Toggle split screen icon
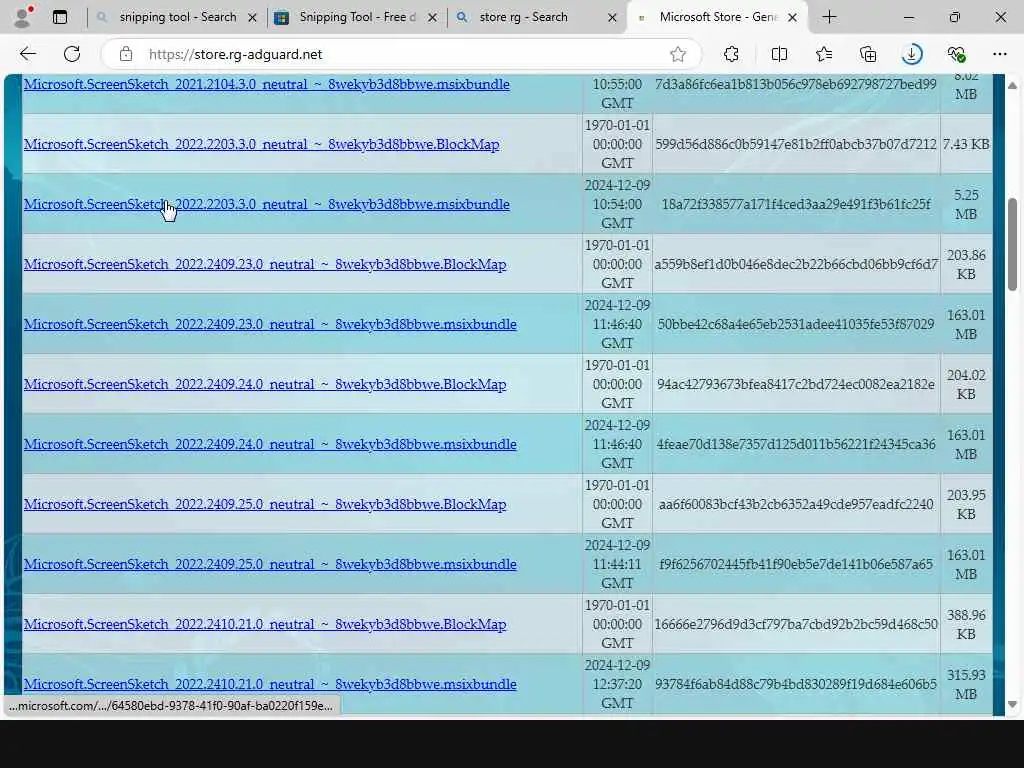1024x768 pixels. click(778, 54)
